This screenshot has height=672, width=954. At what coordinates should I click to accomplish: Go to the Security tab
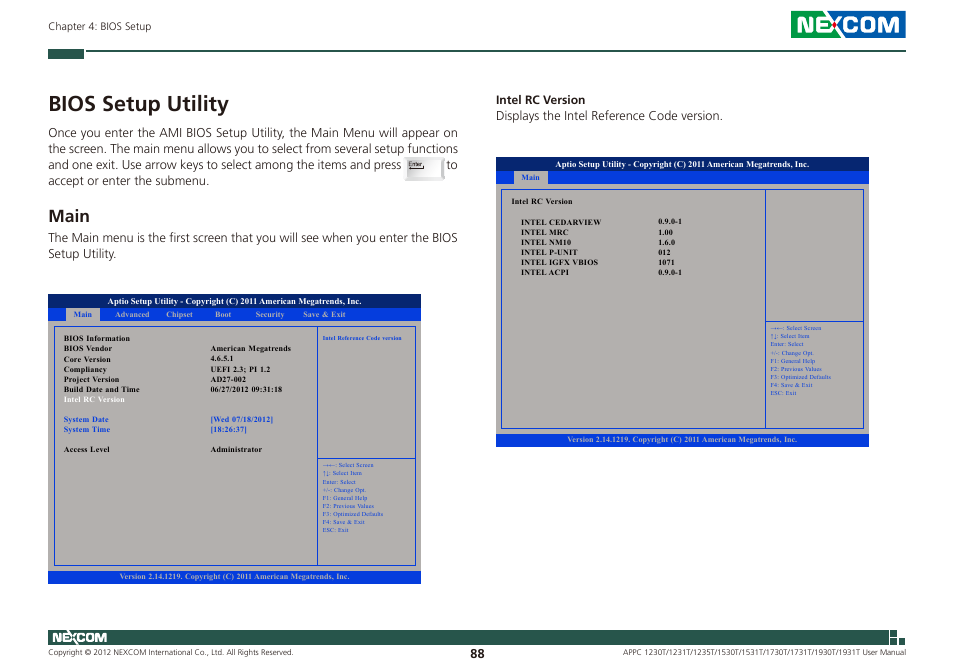(270, 314)
